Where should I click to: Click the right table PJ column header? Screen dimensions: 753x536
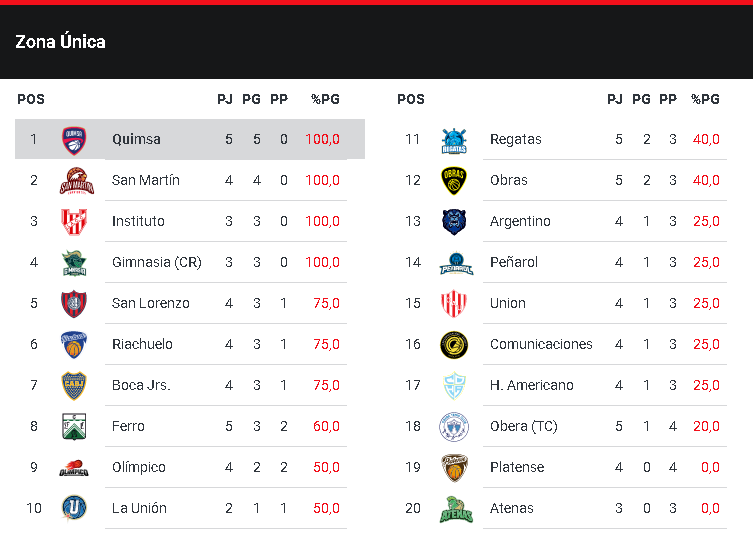pos(615,99)
